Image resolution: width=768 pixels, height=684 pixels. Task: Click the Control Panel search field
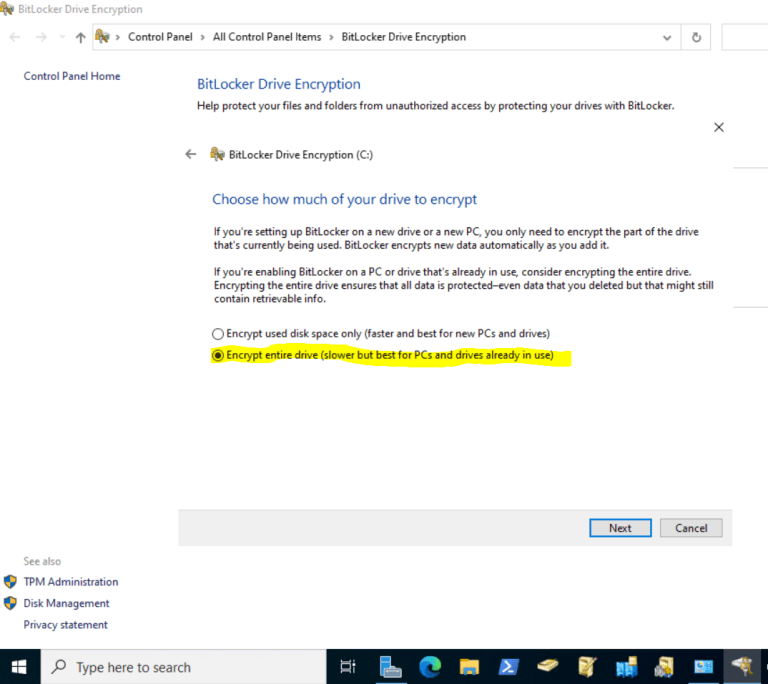pos(744,37)
